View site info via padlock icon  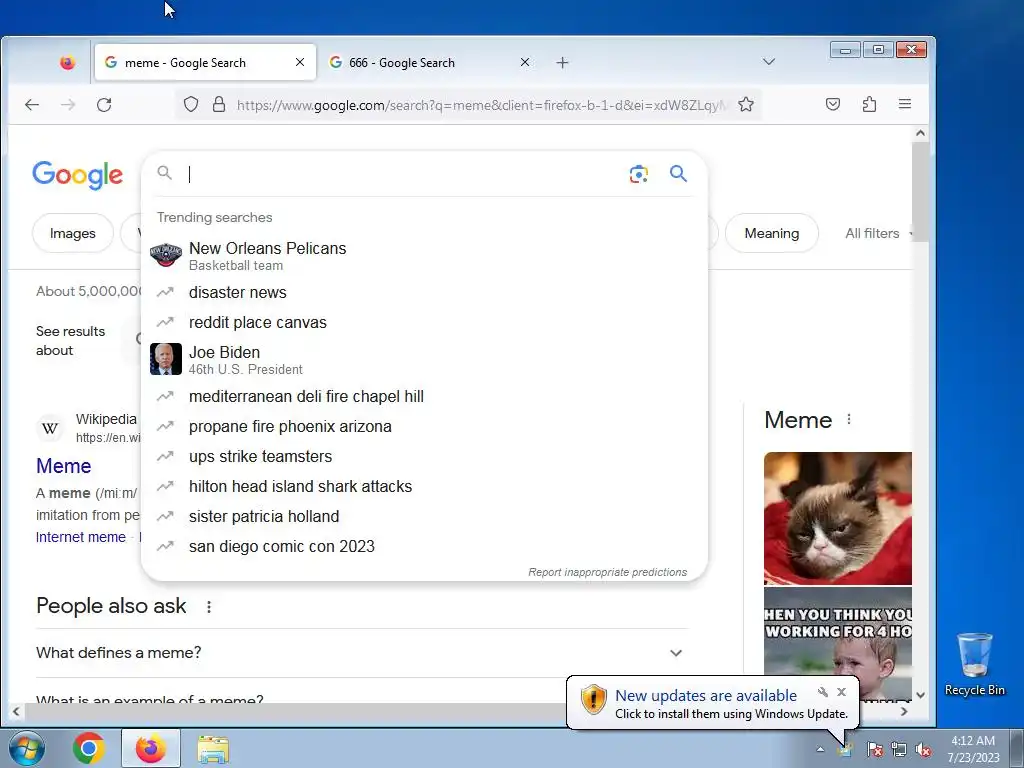click(219, 104)
